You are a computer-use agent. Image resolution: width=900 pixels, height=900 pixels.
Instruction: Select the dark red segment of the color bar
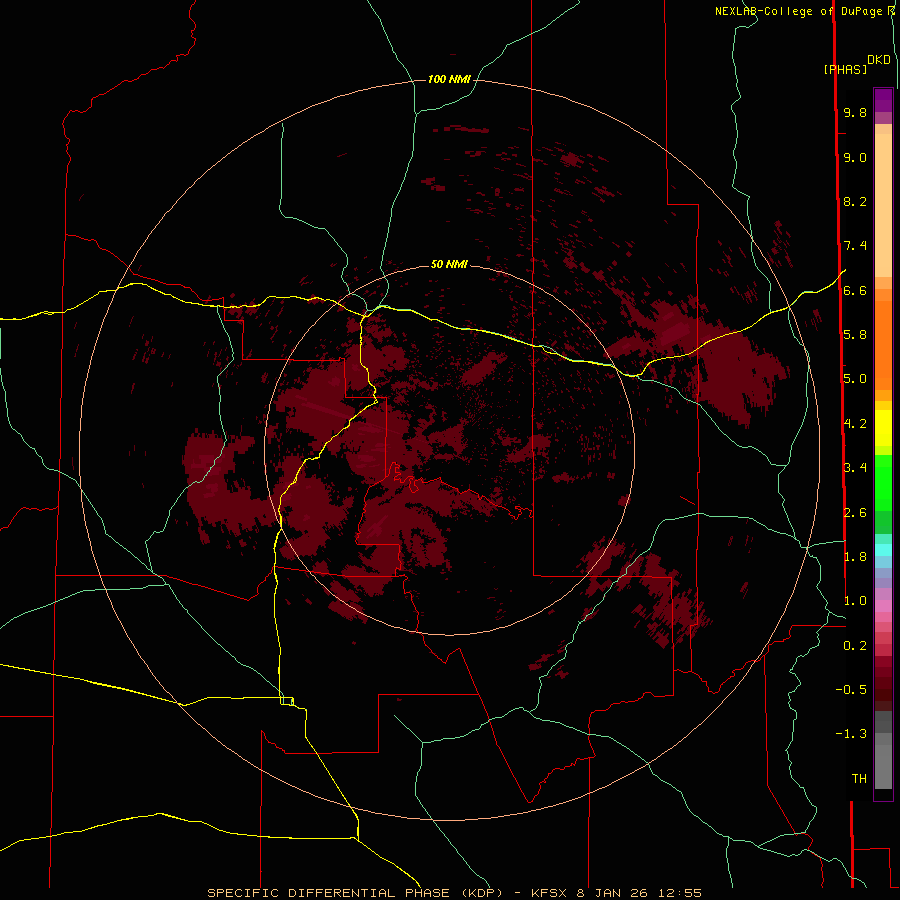(x=883, y=683)
